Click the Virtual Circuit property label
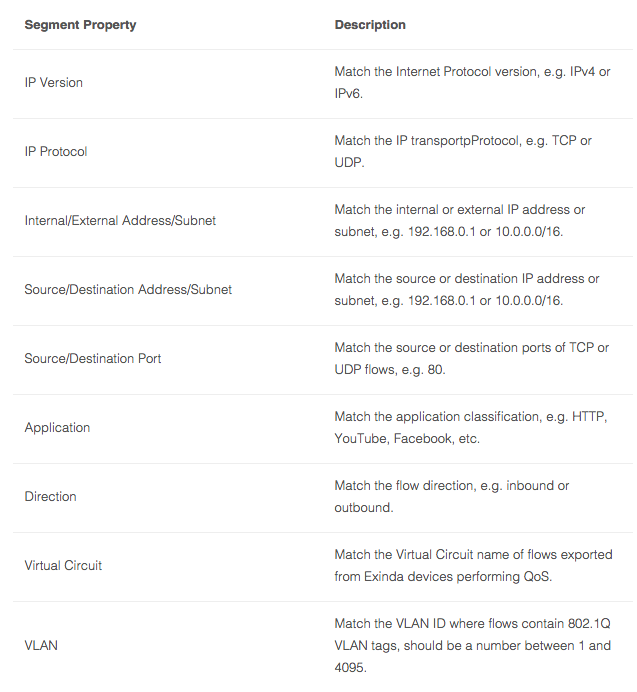Screen dimensions: 637x692 pyautogui.click(x=63, y=565)
